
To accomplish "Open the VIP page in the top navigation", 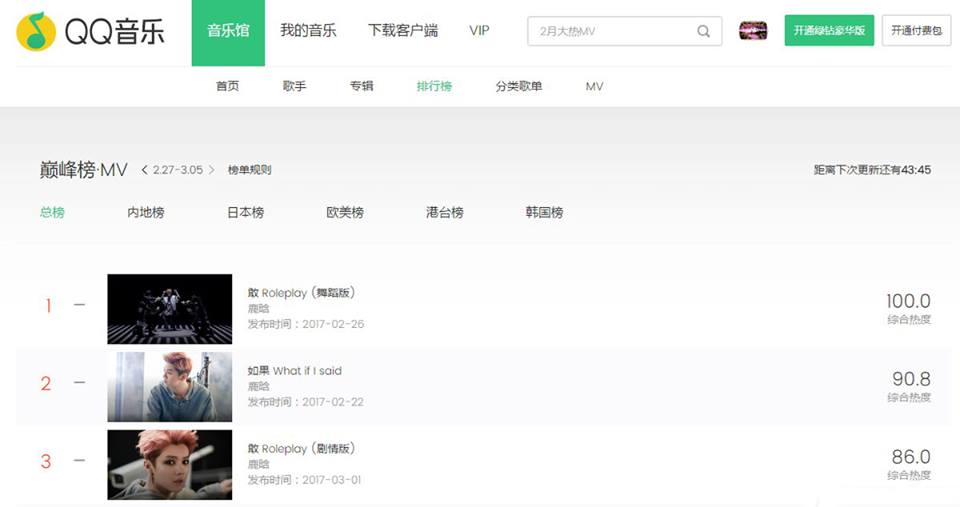I will 479,31.
